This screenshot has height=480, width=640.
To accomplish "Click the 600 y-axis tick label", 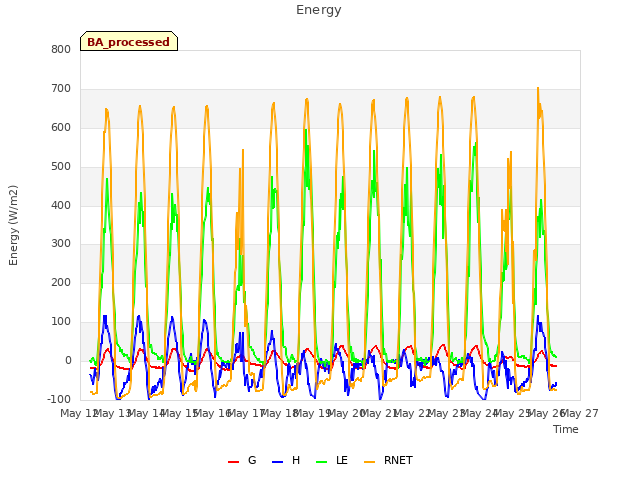I will pos(61,128).
